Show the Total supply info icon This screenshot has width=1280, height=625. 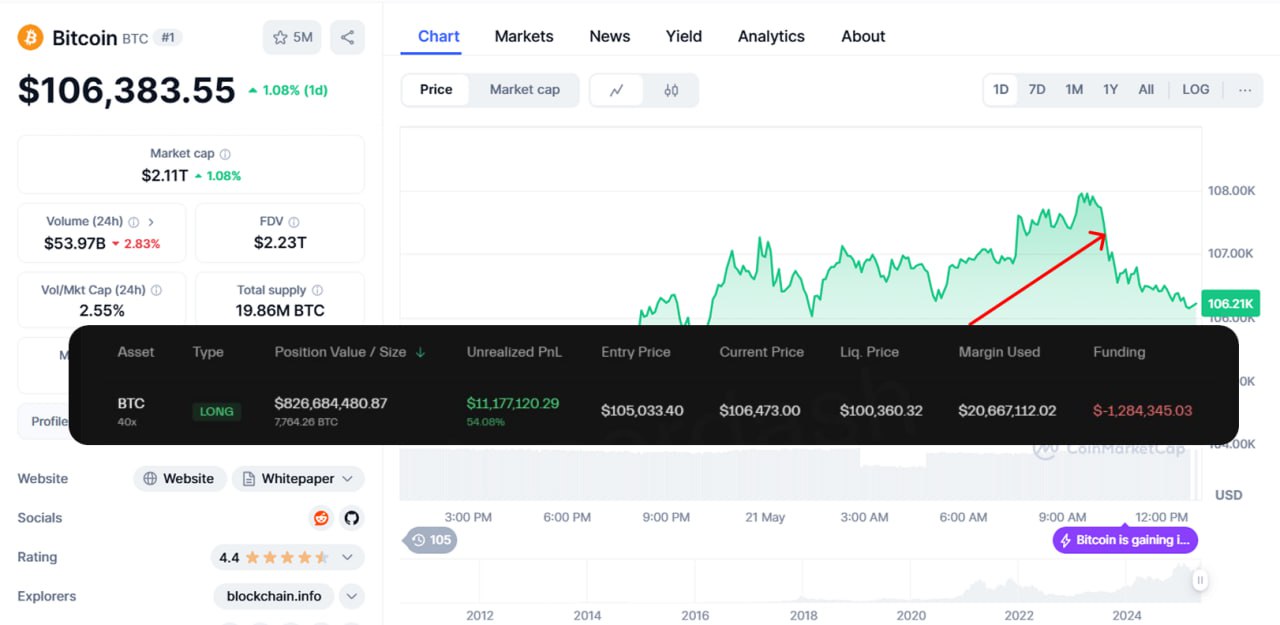[x=317, y=290]
